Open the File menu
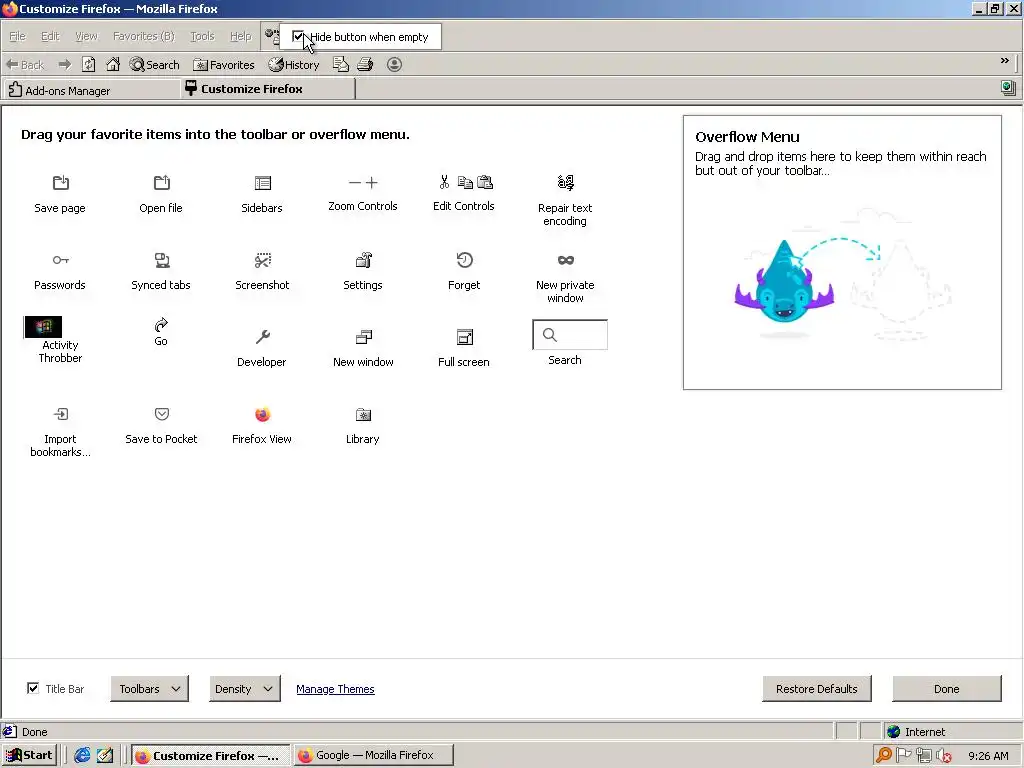 [x=18, y=36]
